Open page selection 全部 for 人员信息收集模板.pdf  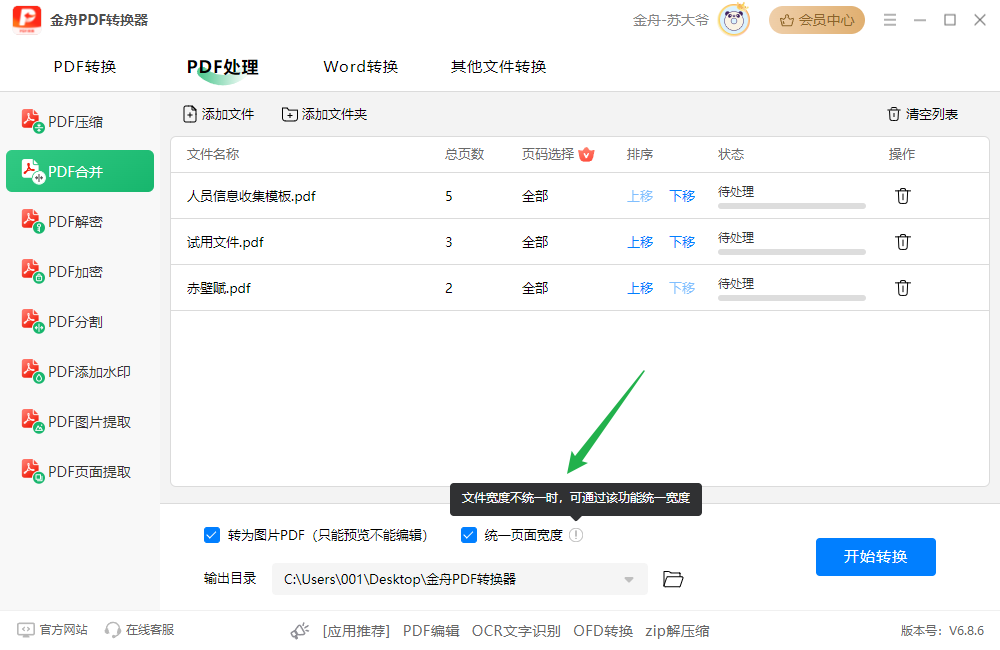(x=535, y=196)
